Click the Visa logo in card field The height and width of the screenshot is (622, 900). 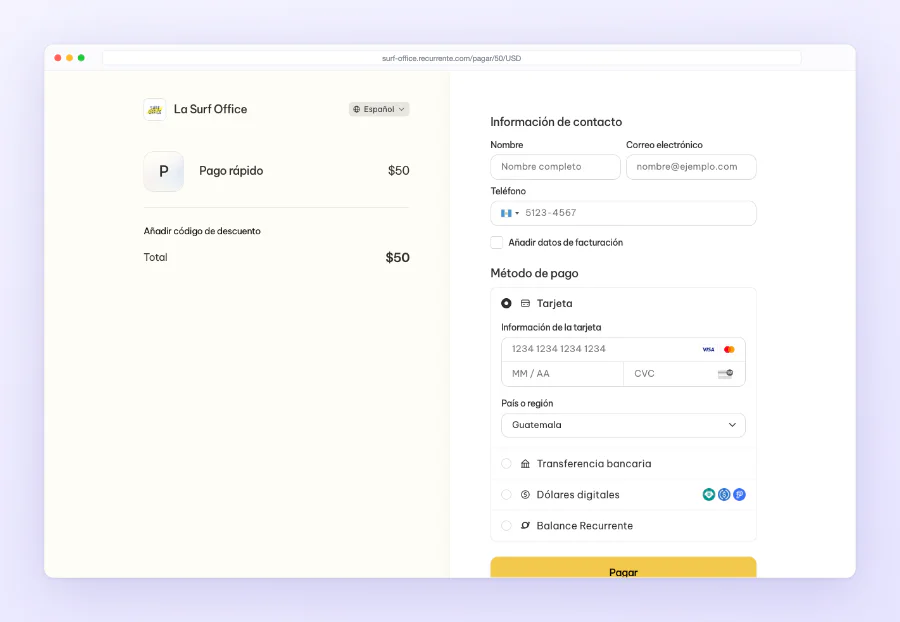pos(708,349)
